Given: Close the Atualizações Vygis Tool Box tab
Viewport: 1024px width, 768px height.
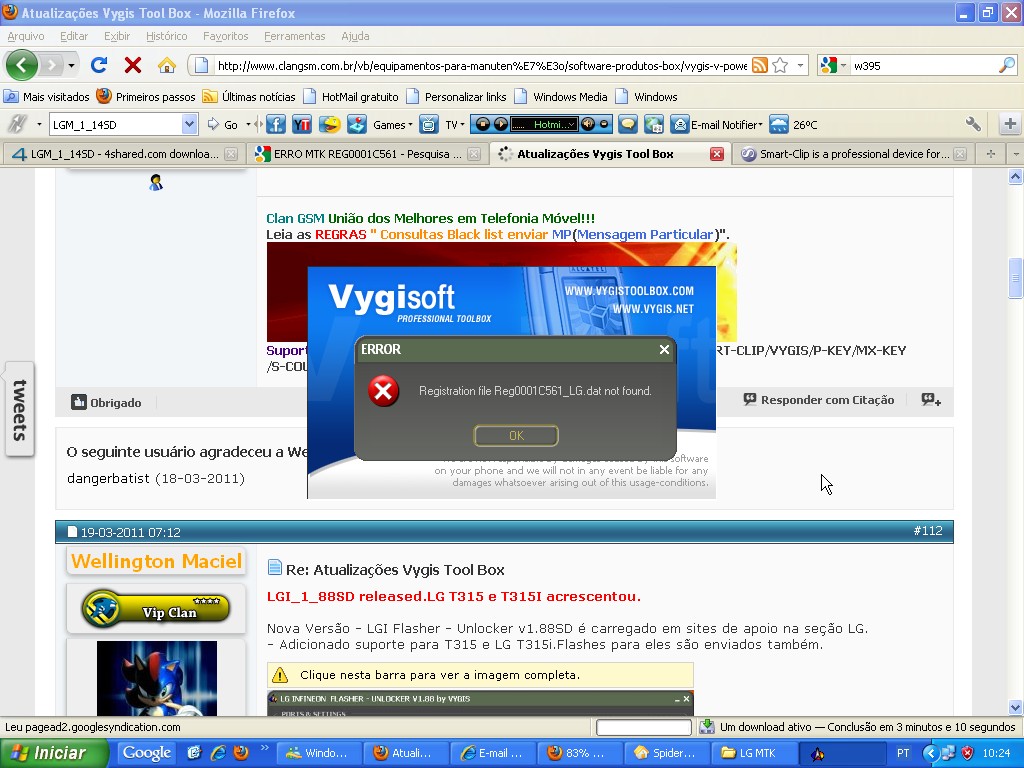Looking at the screenshot, I should point(716,154).
